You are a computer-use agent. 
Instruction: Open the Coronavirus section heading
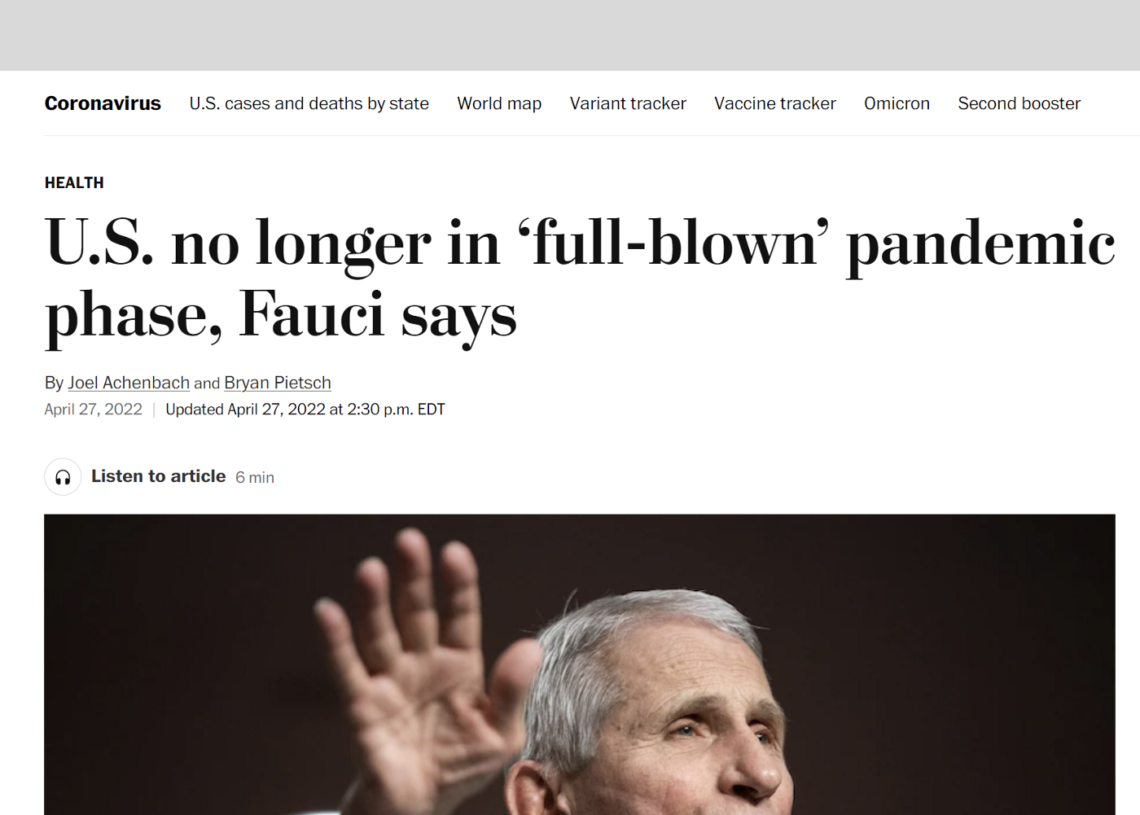(x=103, y=103)
